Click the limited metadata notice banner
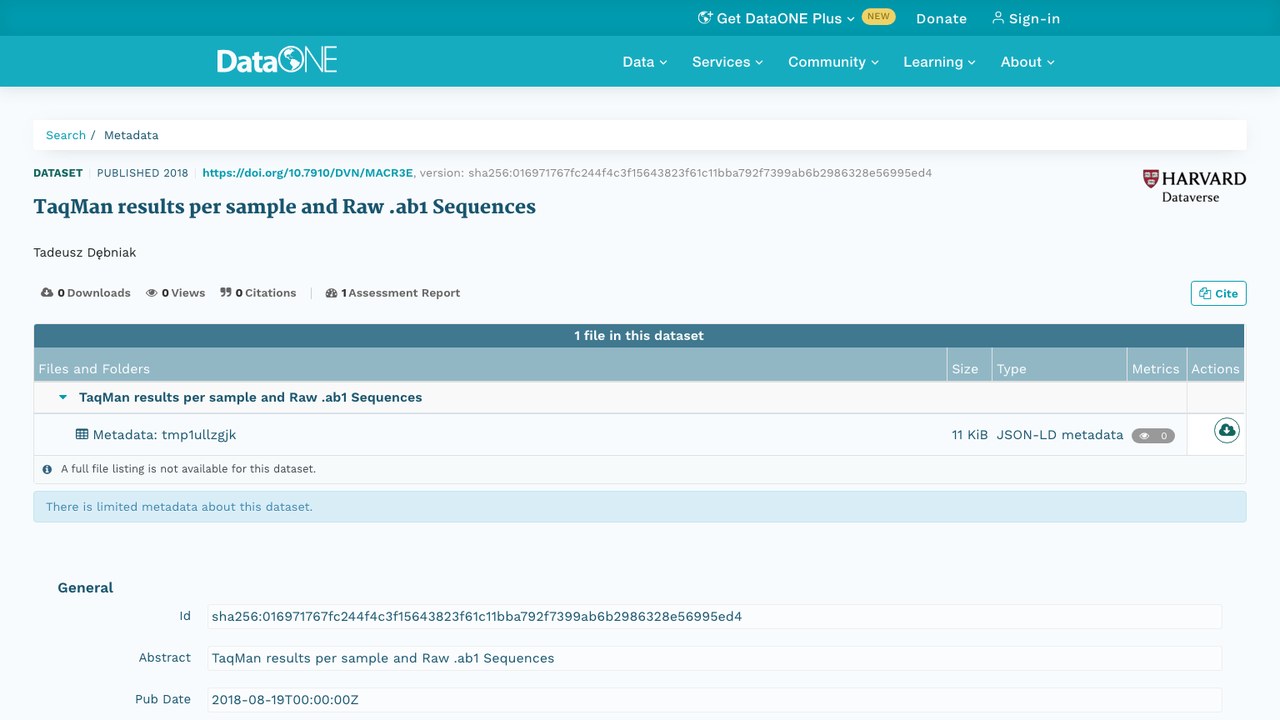 (x=640, y=507)
